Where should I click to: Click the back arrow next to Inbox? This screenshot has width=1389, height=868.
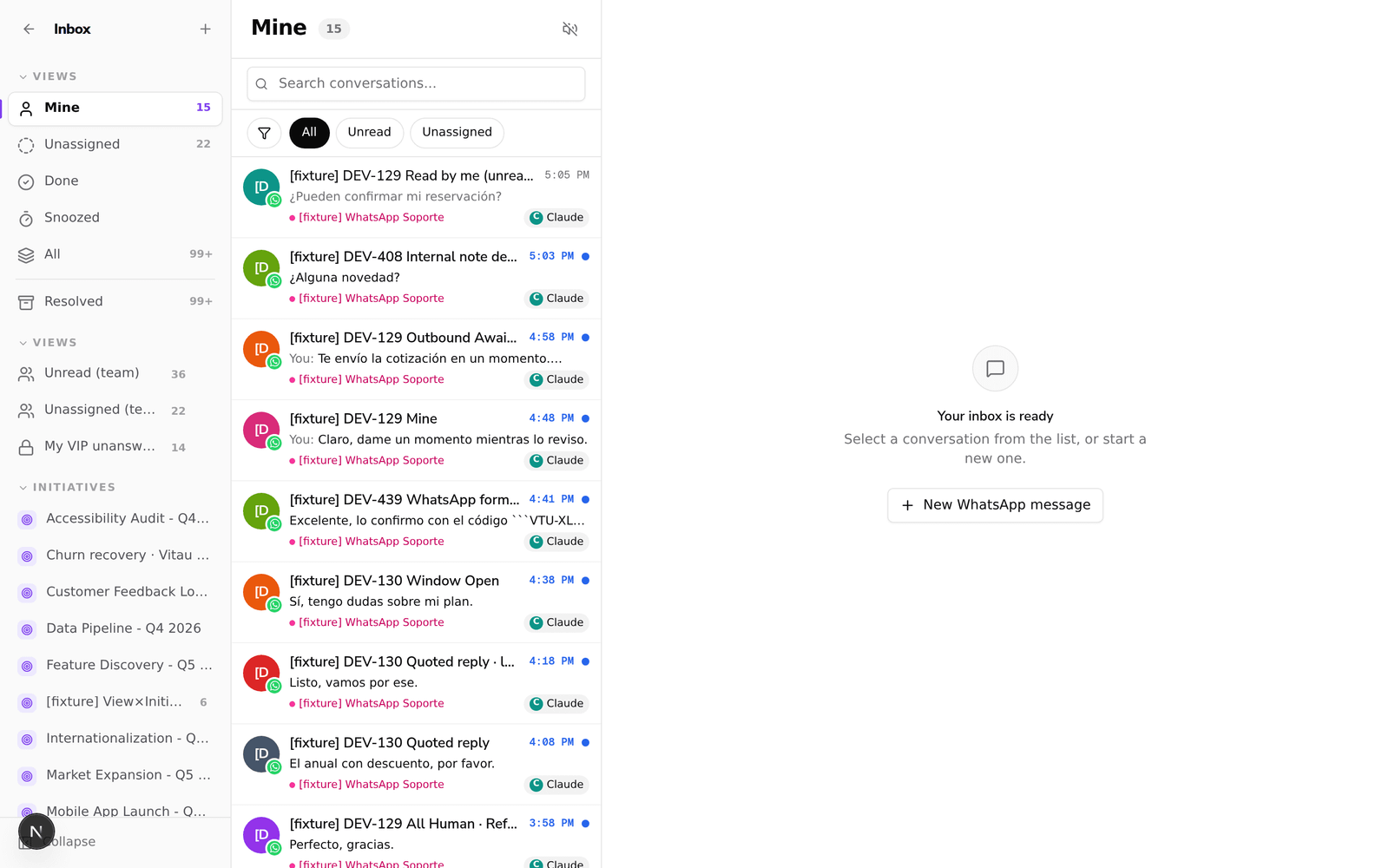pyautogui.click(x=29, y=29)
